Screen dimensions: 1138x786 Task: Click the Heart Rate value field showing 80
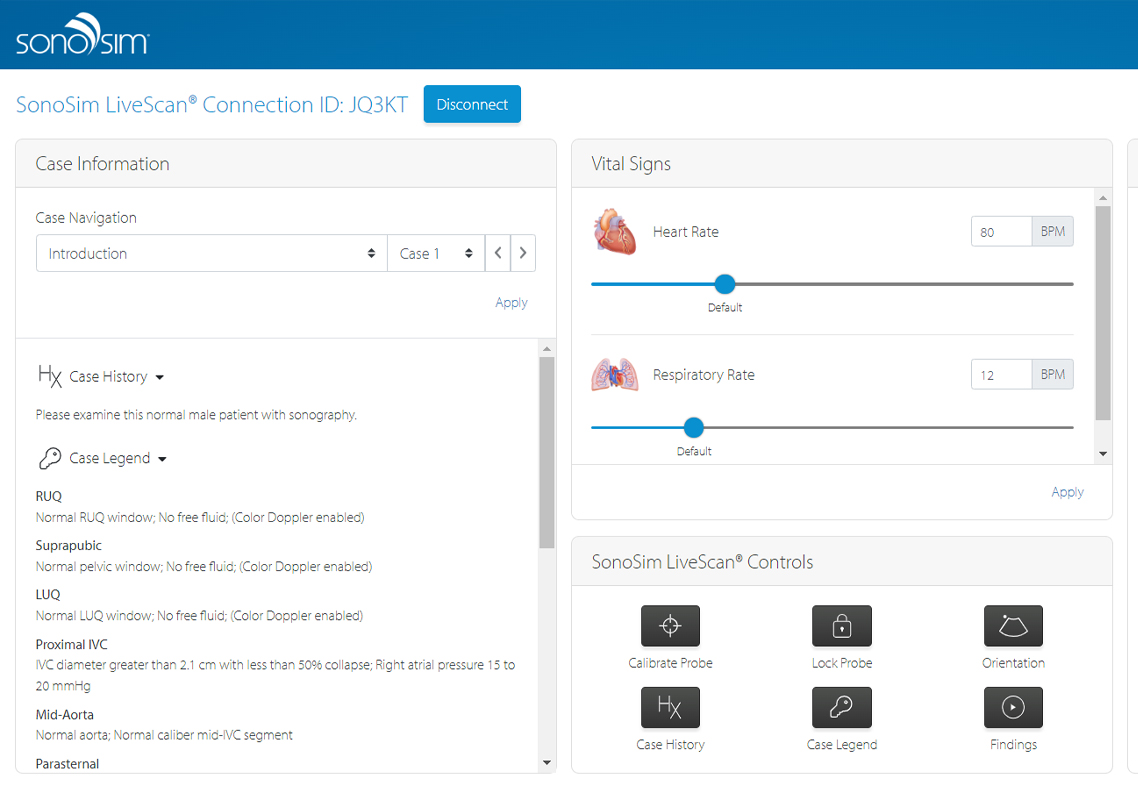[x=1001, y=232]
